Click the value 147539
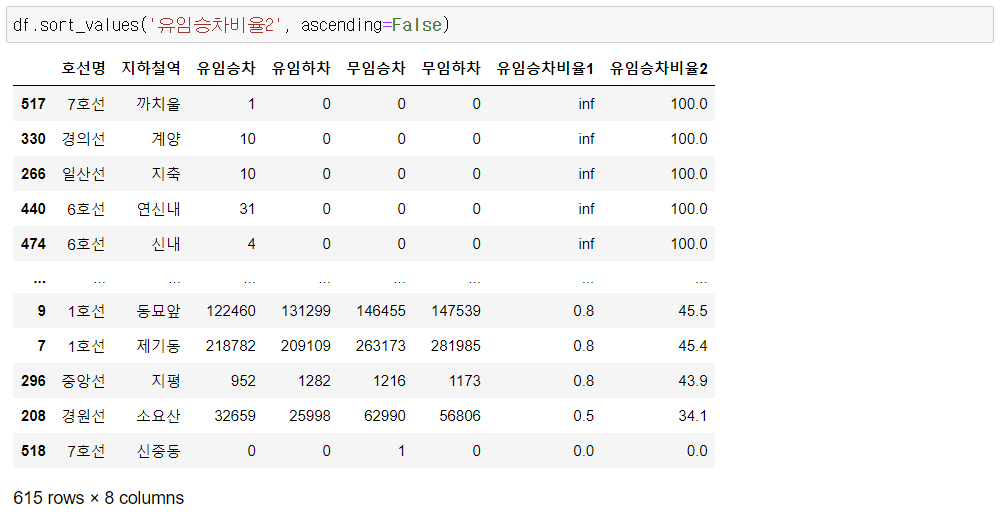This screenshot has height=512, width=1003. pos(456,311)
